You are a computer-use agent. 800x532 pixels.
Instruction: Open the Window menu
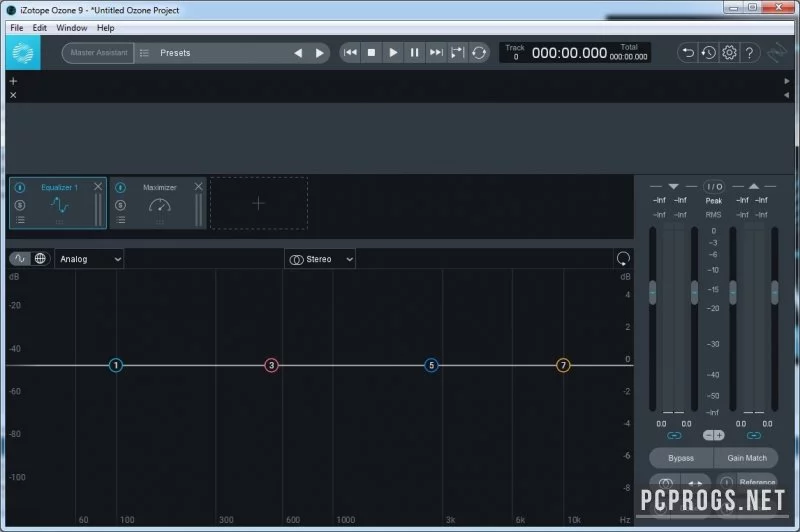[71, 28]
